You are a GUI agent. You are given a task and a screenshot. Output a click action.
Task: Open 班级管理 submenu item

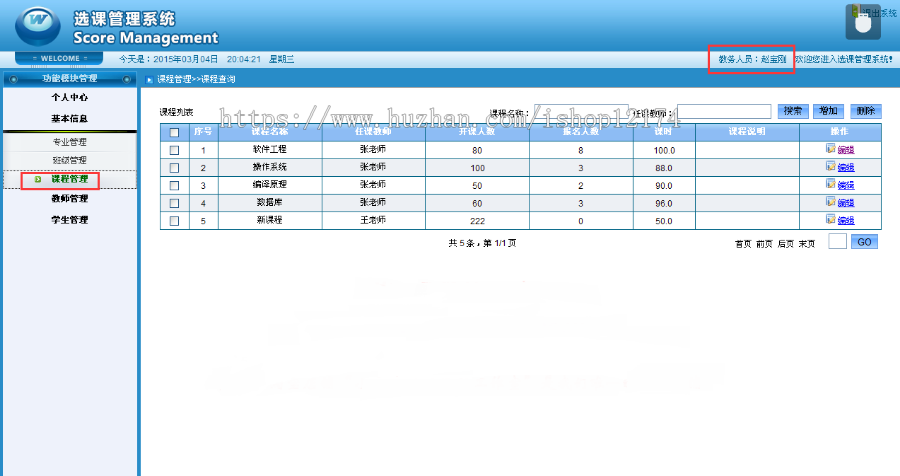pyautogui.click(x=69, y=160)
